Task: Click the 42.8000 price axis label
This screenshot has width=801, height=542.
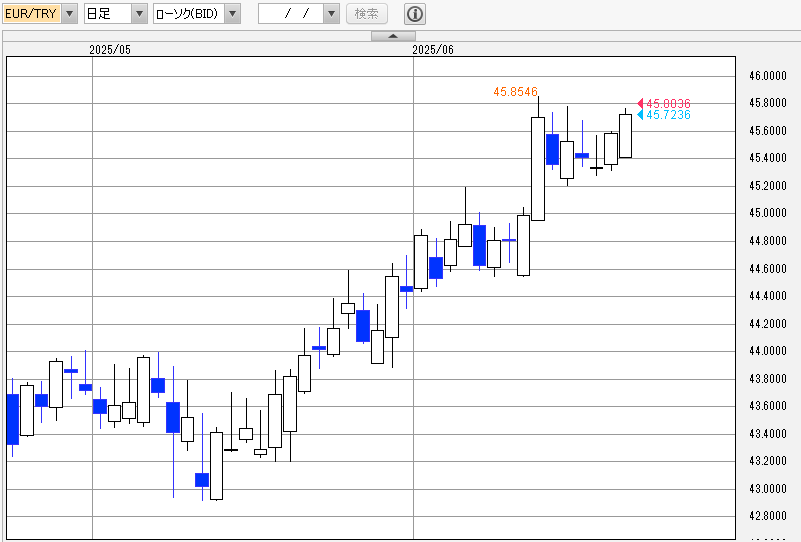Action: tap(768, 516)
